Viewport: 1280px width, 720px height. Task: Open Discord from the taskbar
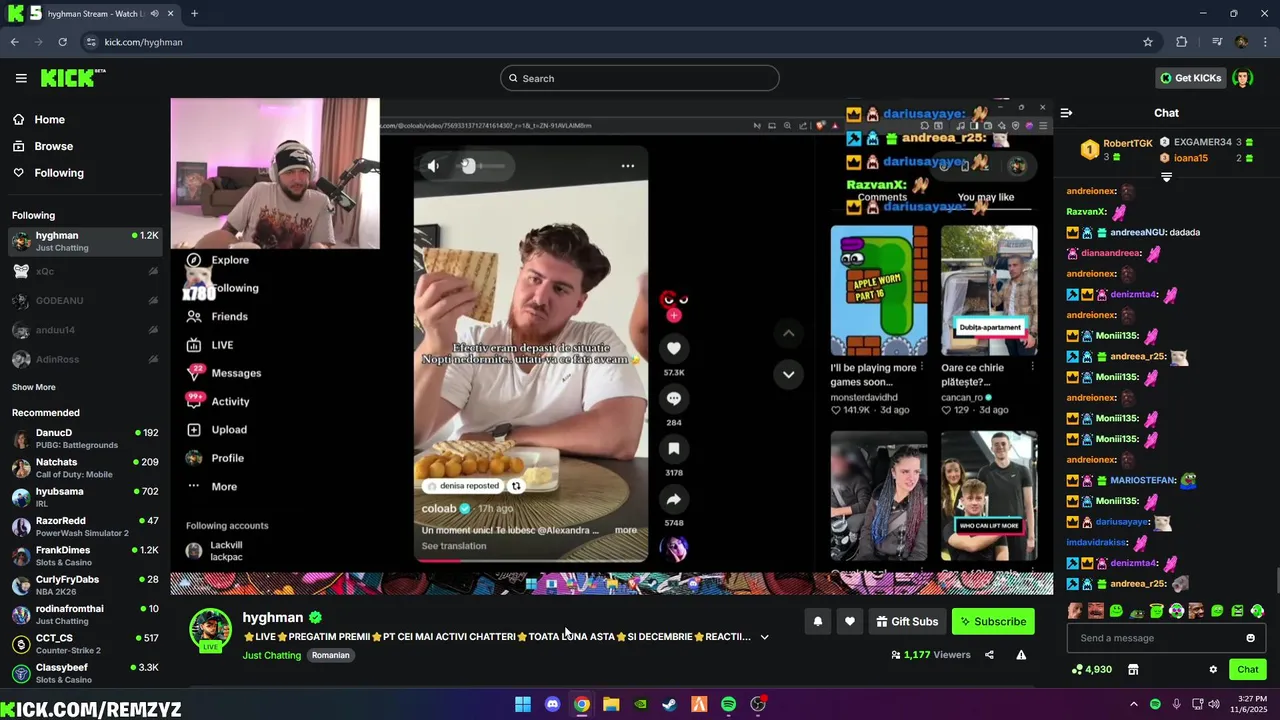point(552,704)
